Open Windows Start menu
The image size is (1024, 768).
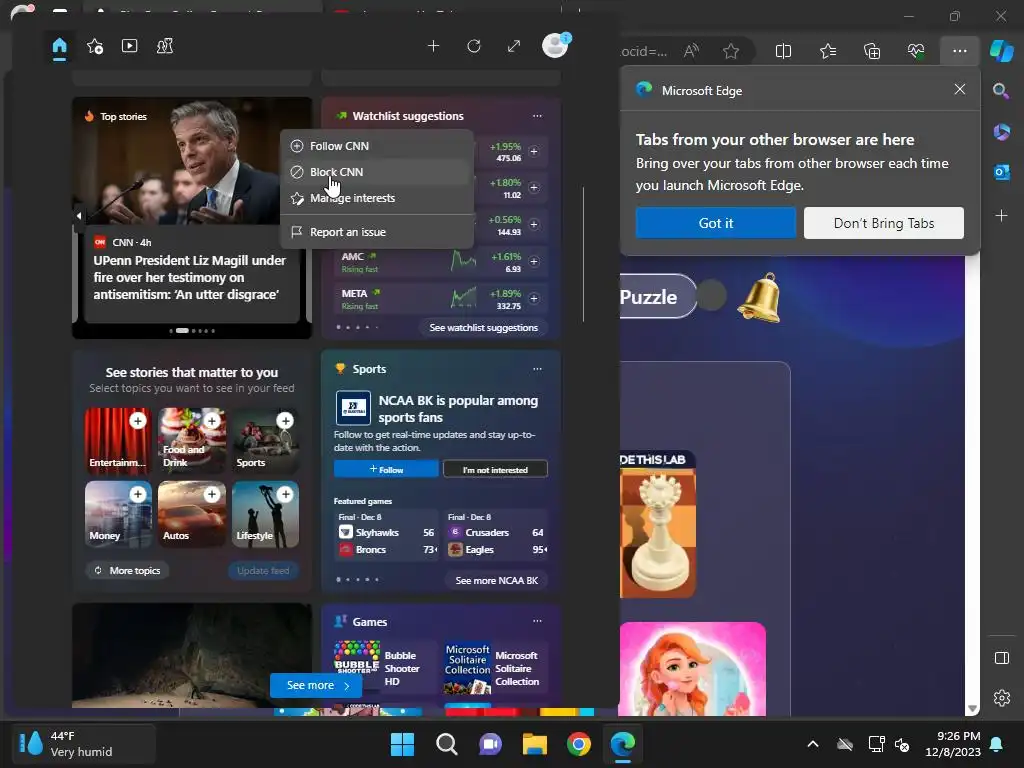(x=402, y=744)
